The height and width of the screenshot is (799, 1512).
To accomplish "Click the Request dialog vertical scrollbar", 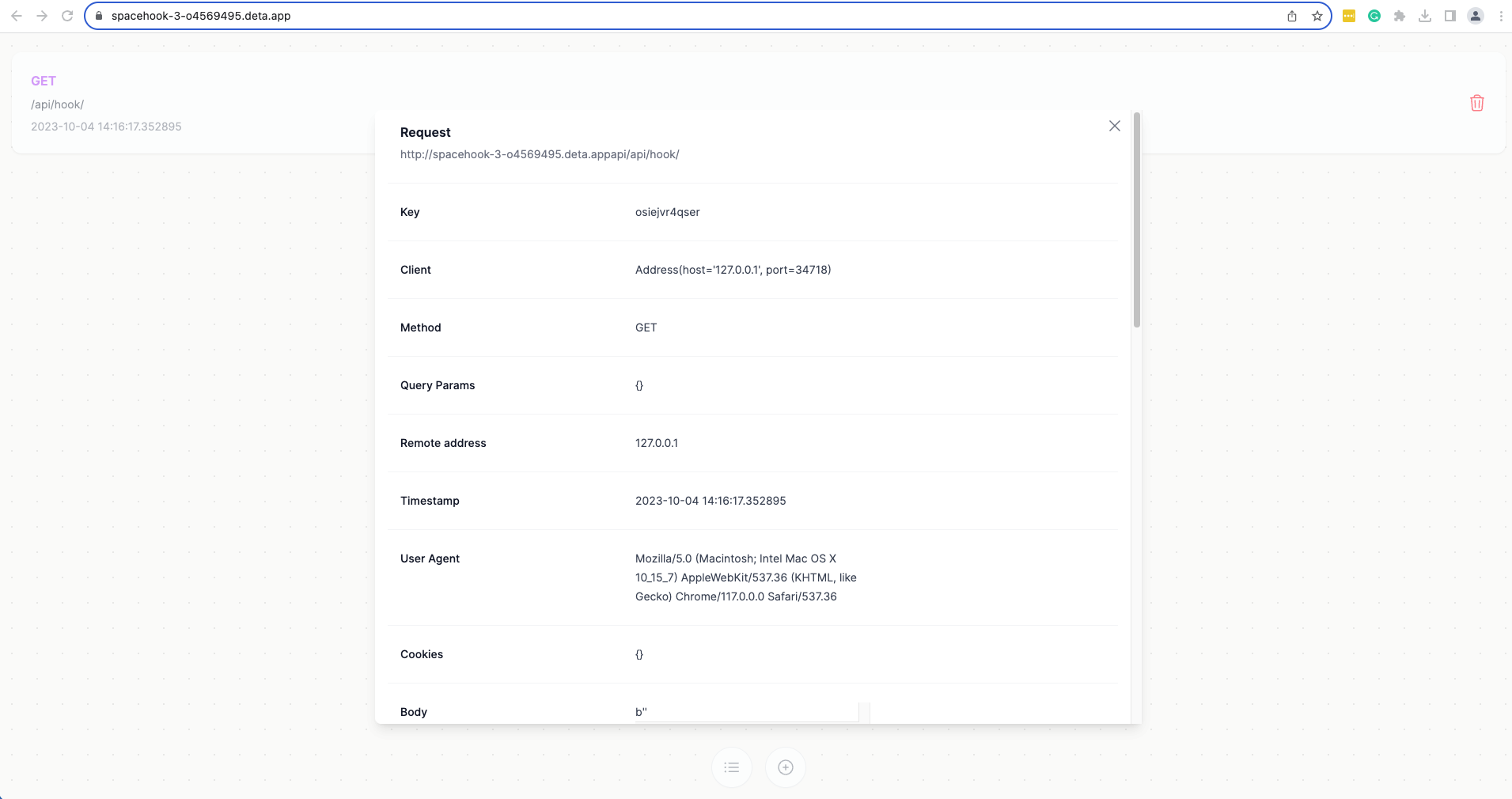I will coord(1136,222).
